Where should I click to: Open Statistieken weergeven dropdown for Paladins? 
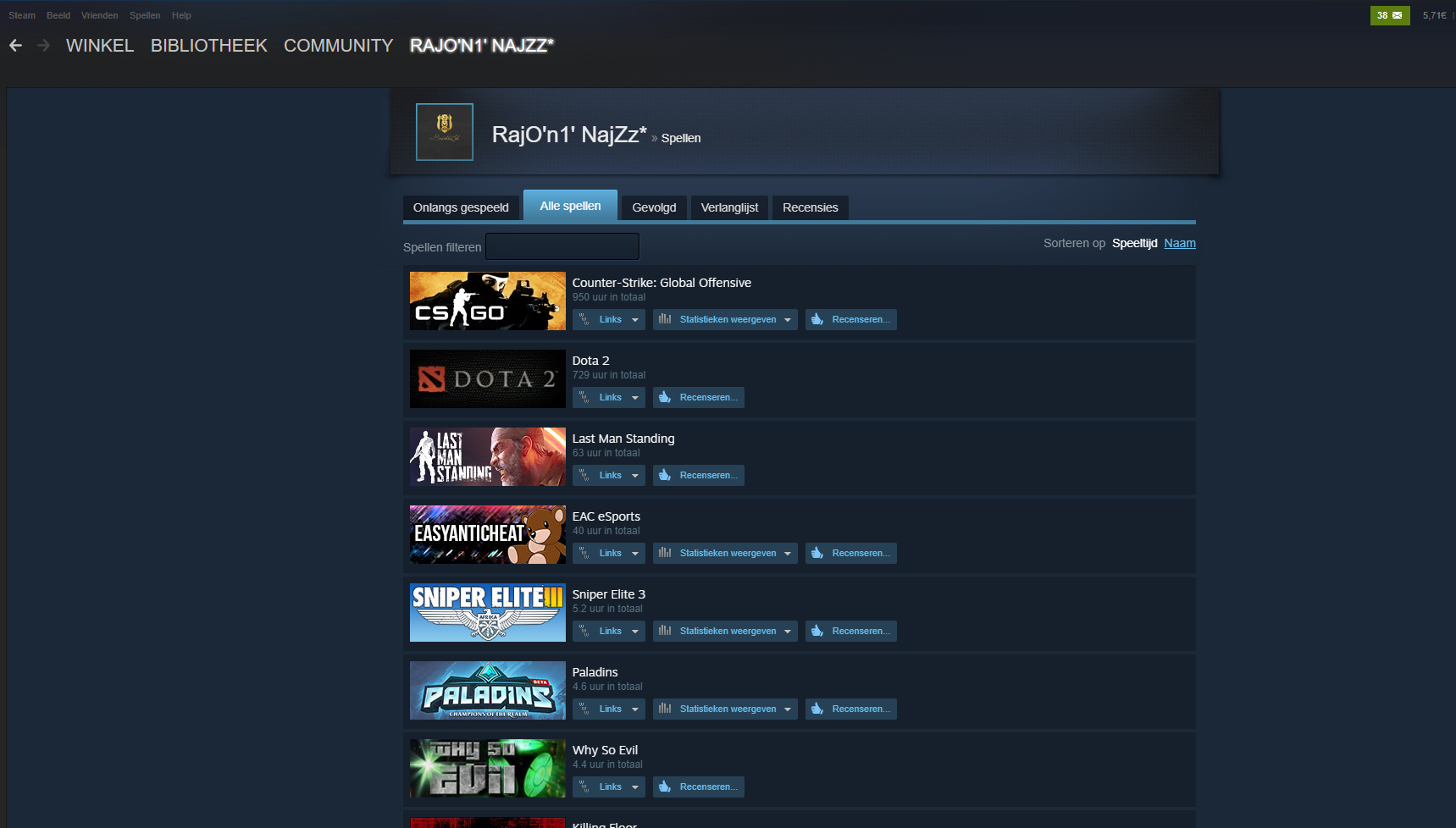coord(725,709)
